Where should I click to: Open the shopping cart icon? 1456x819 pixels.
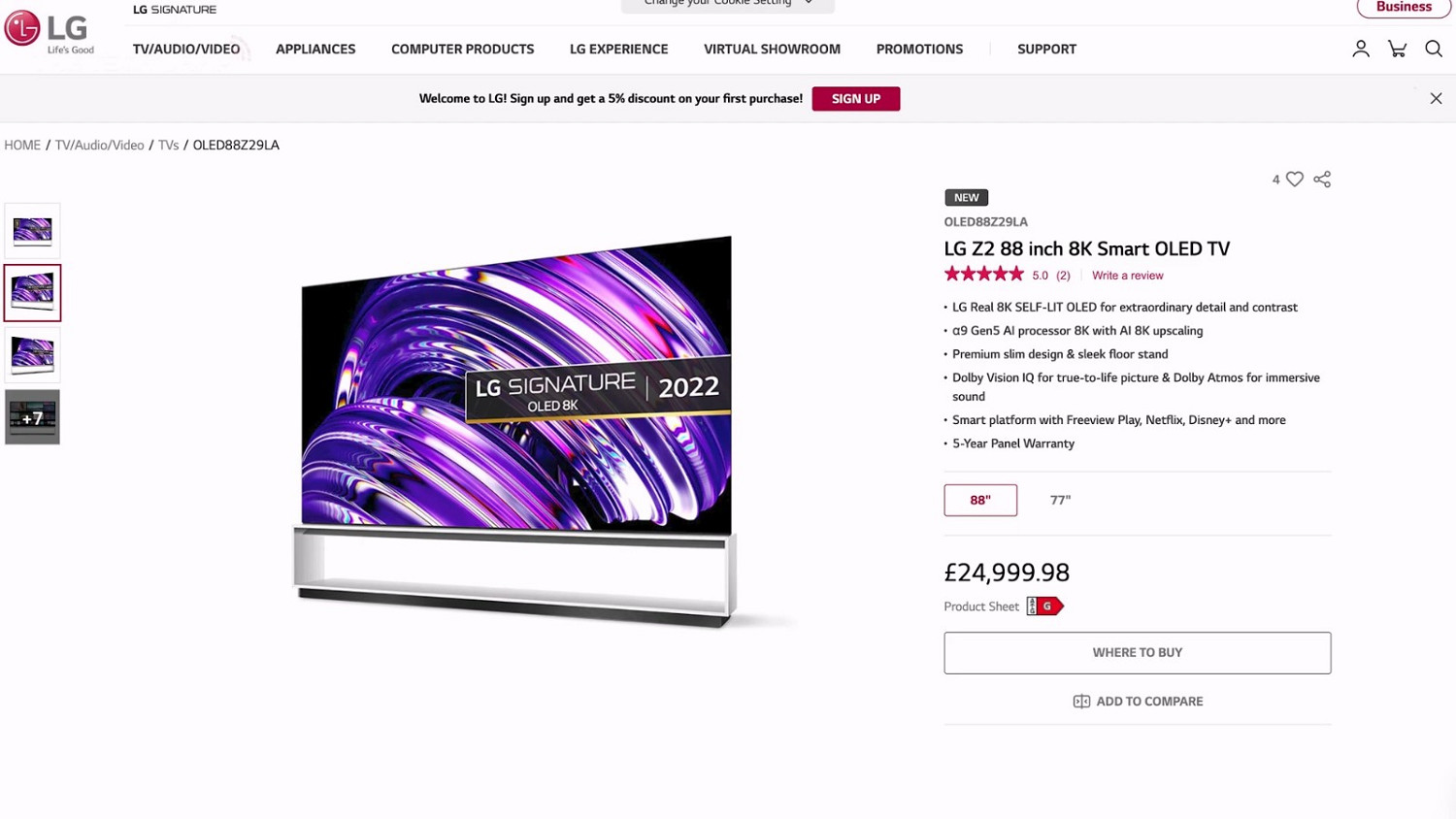1397,49
